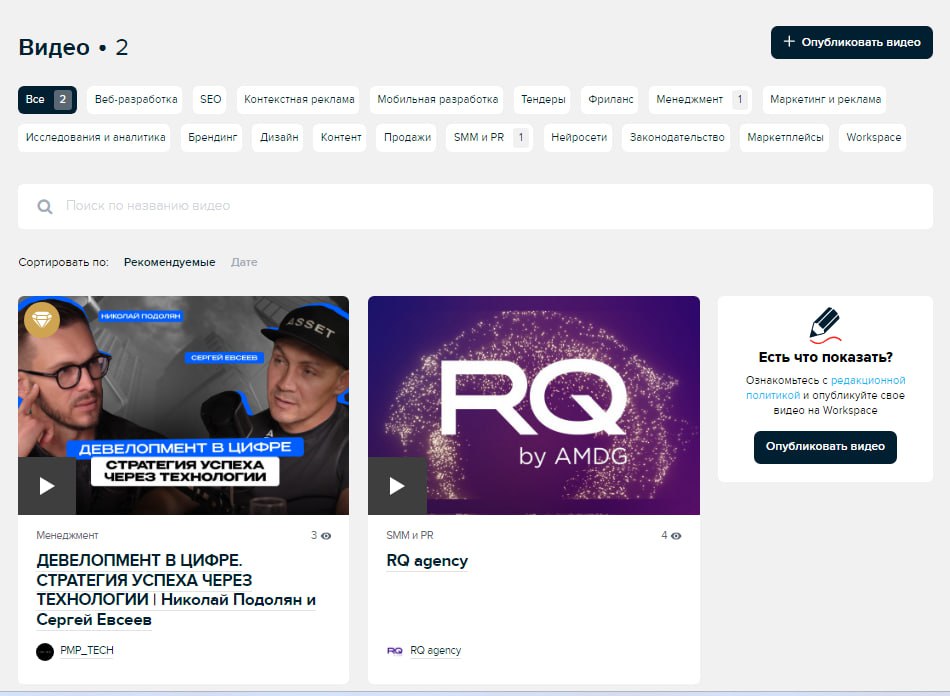This screenshot has height=696, width=950.
Task: Play the RQ agency video
Action: coord(397,486)
